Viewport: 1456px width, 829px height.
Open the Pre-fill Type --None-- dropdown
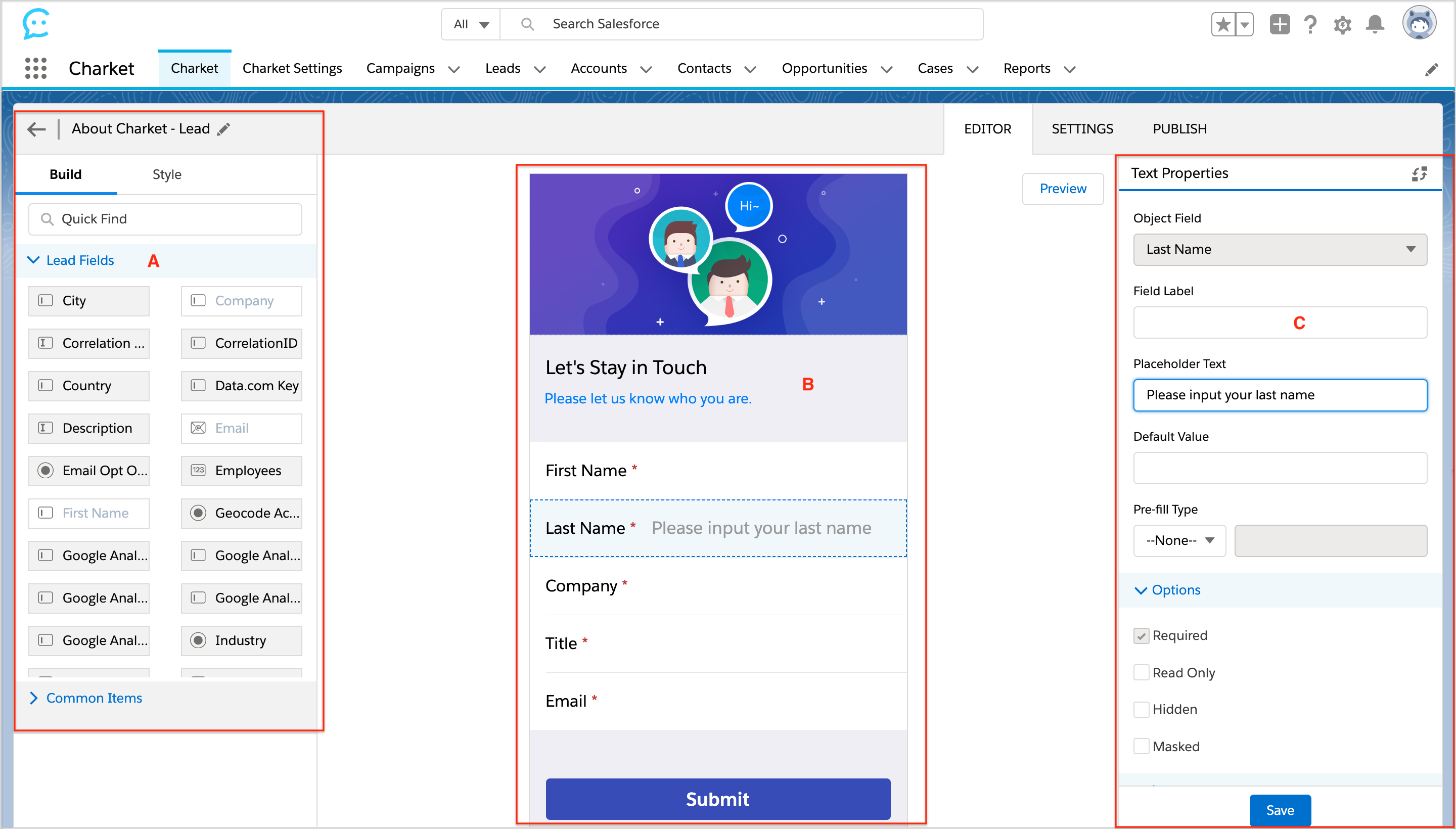pyautogui.click(x=1179, y=541)
